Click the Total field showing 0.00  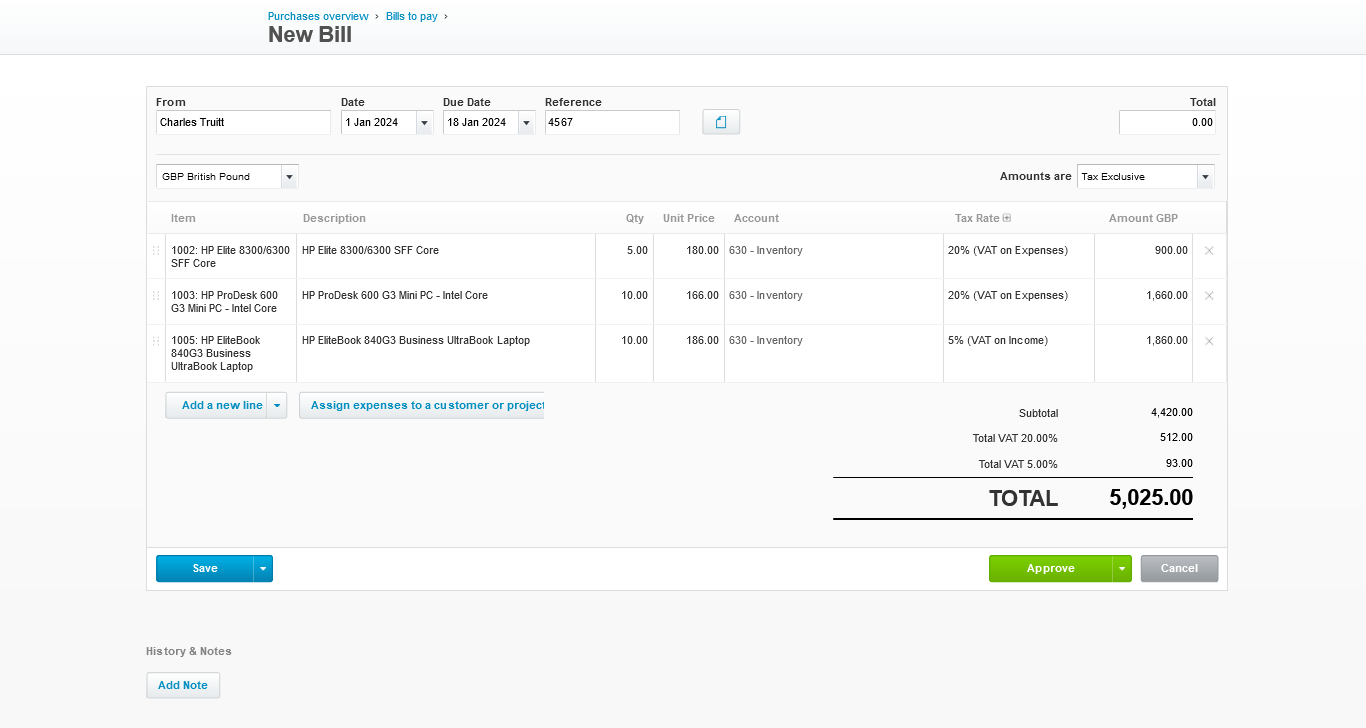[1167, 122]
